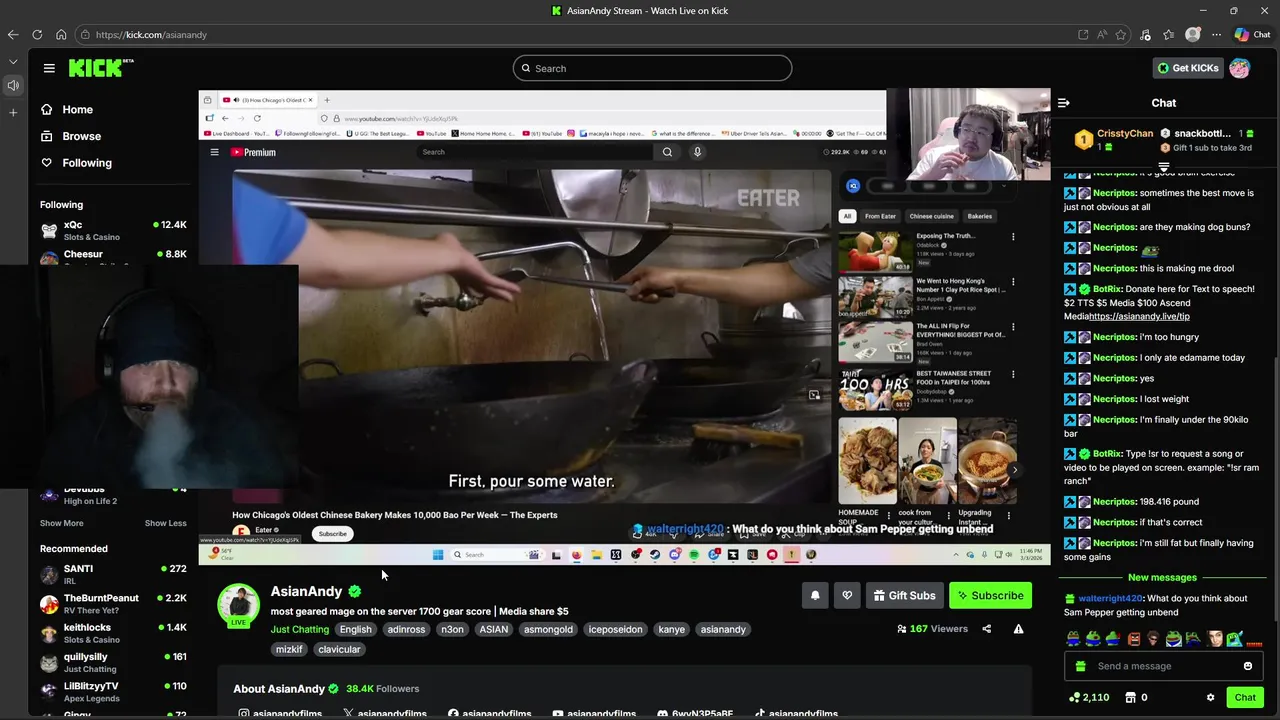Click the Send a message input
Image resolution: width=1280 pixels, height=720 pixels.
[1164, 666]
